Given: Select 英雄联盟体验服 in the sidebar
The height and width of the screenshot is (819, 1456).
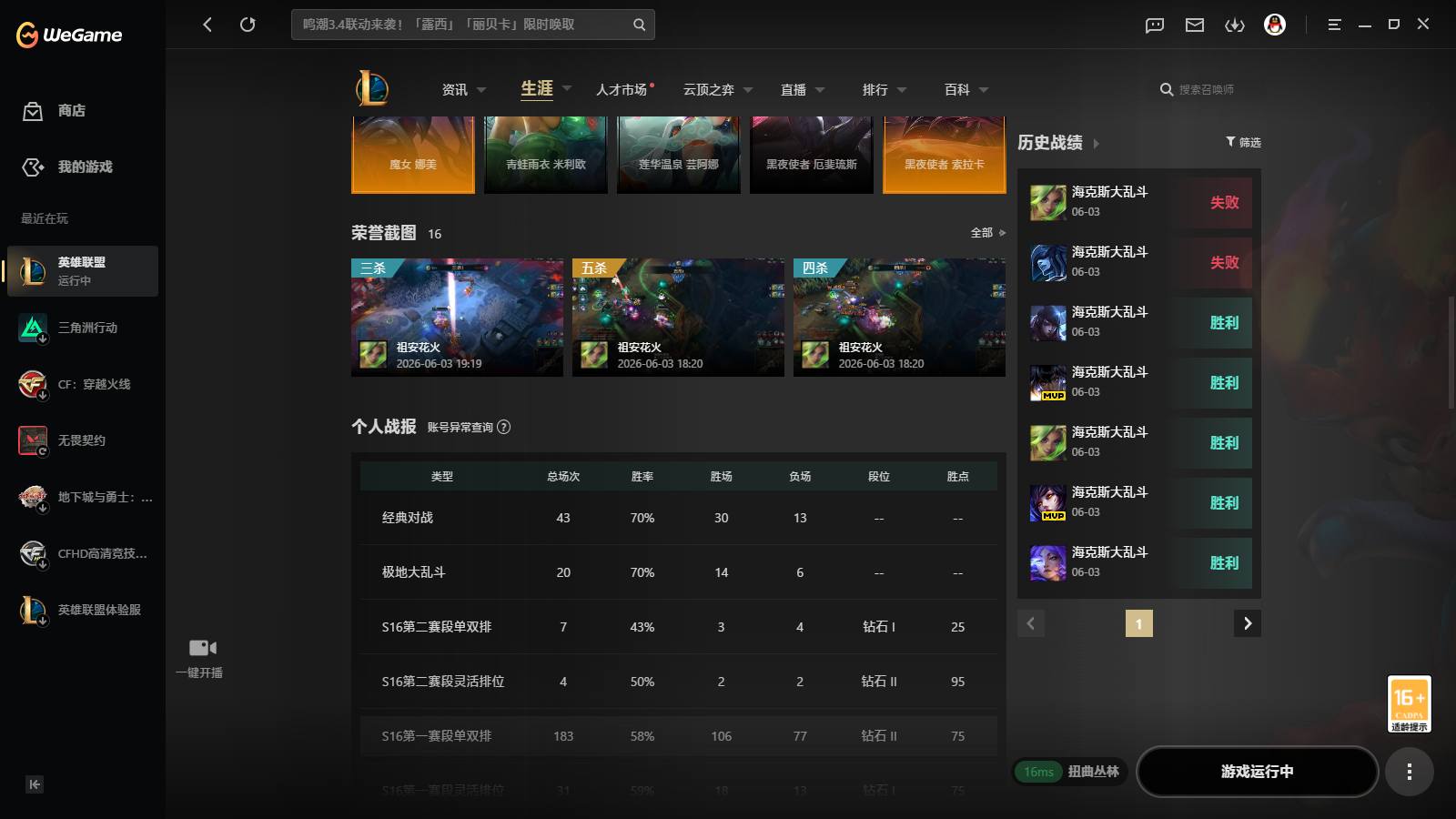Looking at the screenshot, I should click(83, 610).
